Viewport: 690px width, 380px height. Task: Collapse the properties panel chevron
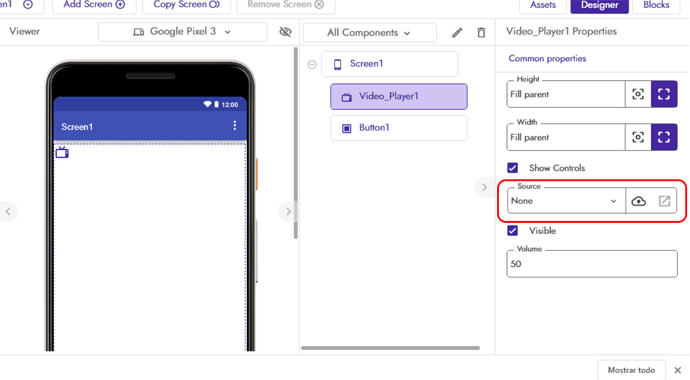pos(484,187)
